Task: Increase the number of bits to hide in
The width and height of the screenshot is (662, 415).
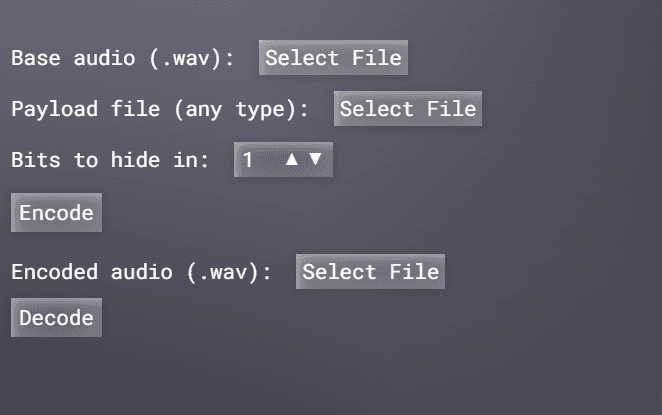Action: [x=292, y=159]
